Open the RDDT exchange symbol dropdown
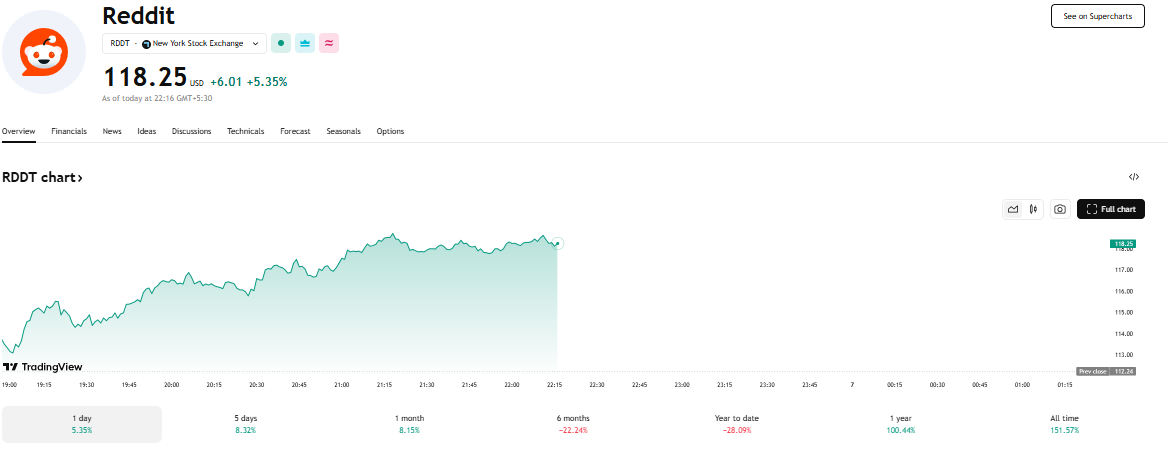Image resolution: width=1168 pixels, height=460 pixels. coord(184,43)
